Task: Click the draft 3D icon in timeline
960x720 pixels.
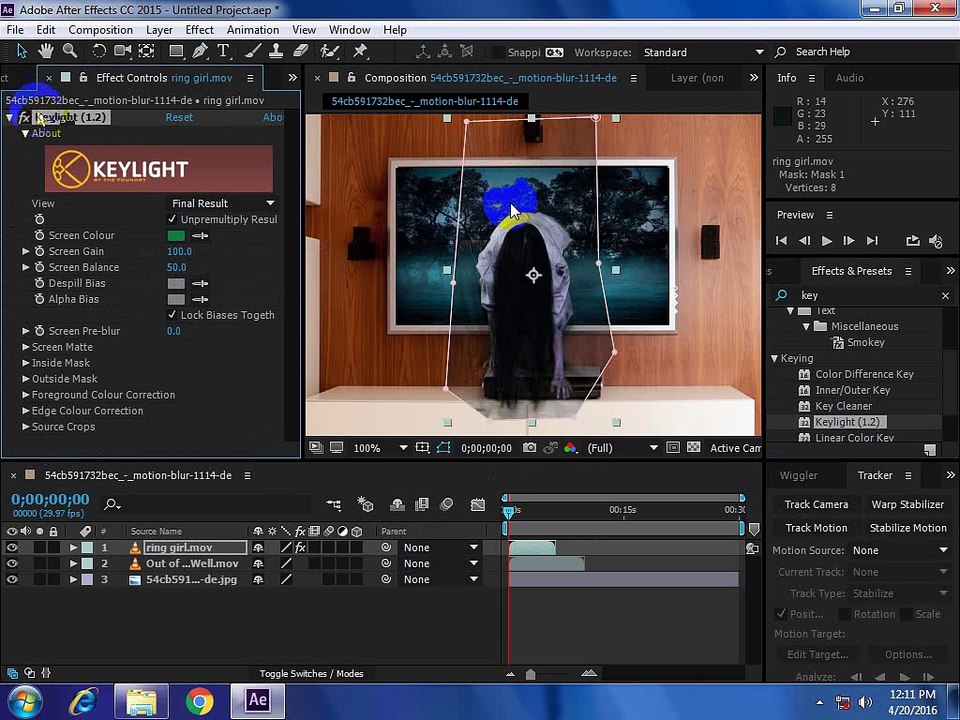Action: (366, 504)
